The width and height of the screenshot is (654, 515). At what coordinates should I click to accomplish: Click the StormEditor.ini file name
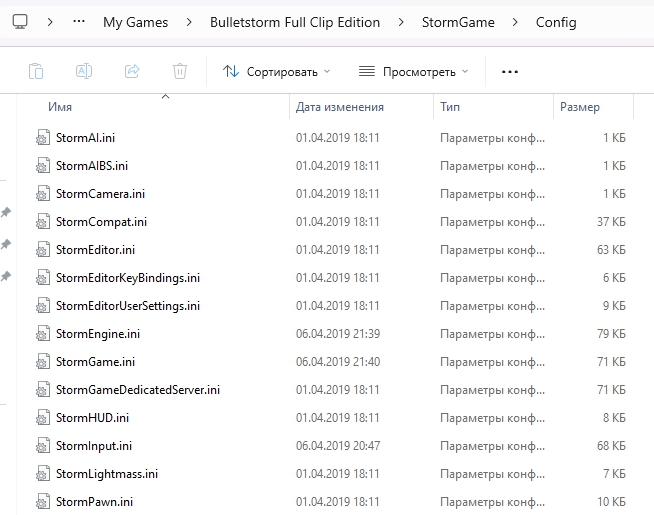pos(96,249)
